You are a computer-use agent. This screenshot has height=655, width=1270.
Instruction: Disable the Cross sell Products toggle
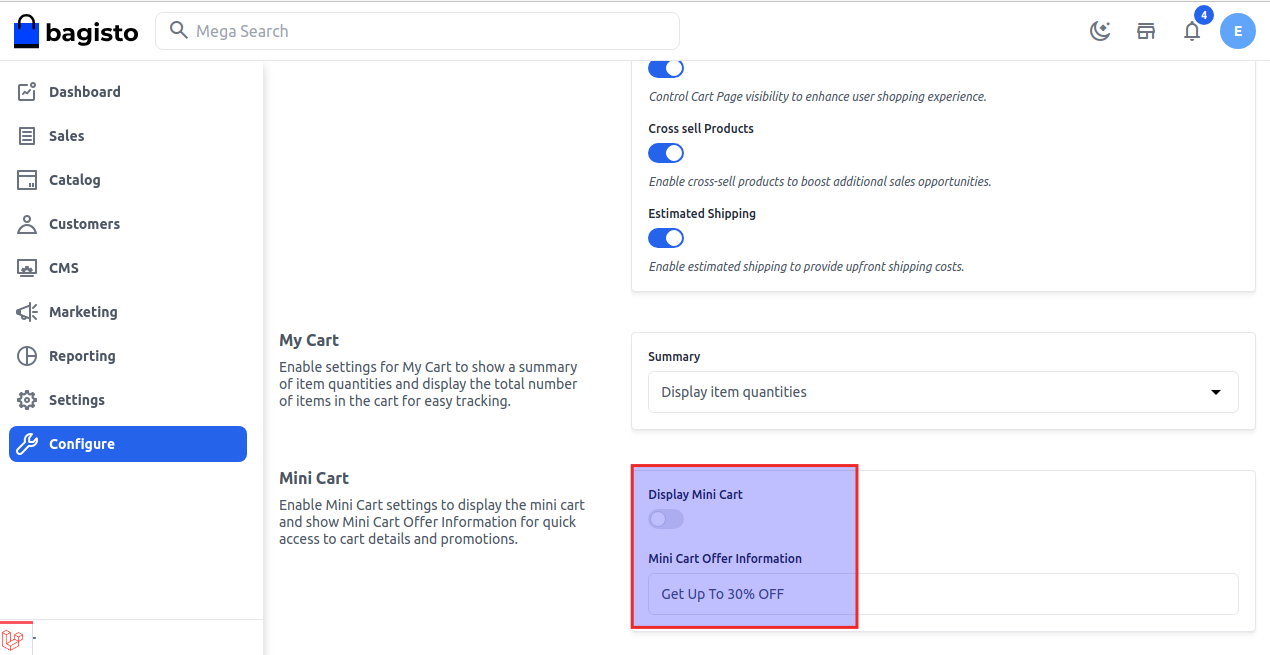pyautogui.click(x=666, y=153)
